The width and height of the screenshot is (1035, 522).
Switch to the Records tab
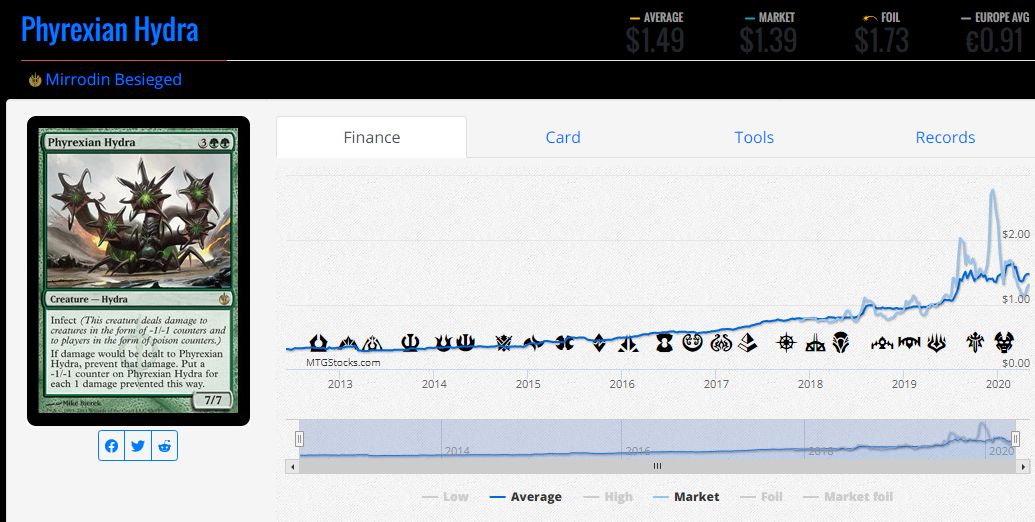(945, 137)
